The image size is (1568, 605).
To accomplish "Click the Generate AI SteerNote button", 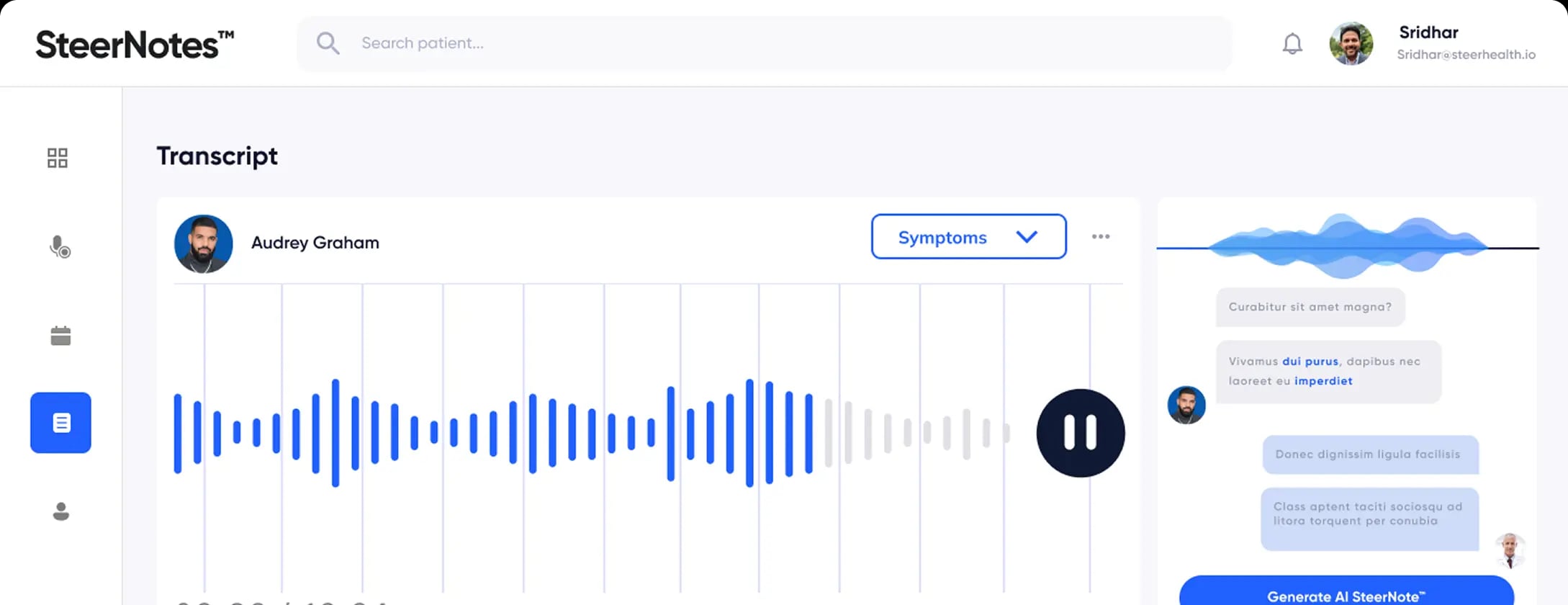I will [x=1346, y=594].
